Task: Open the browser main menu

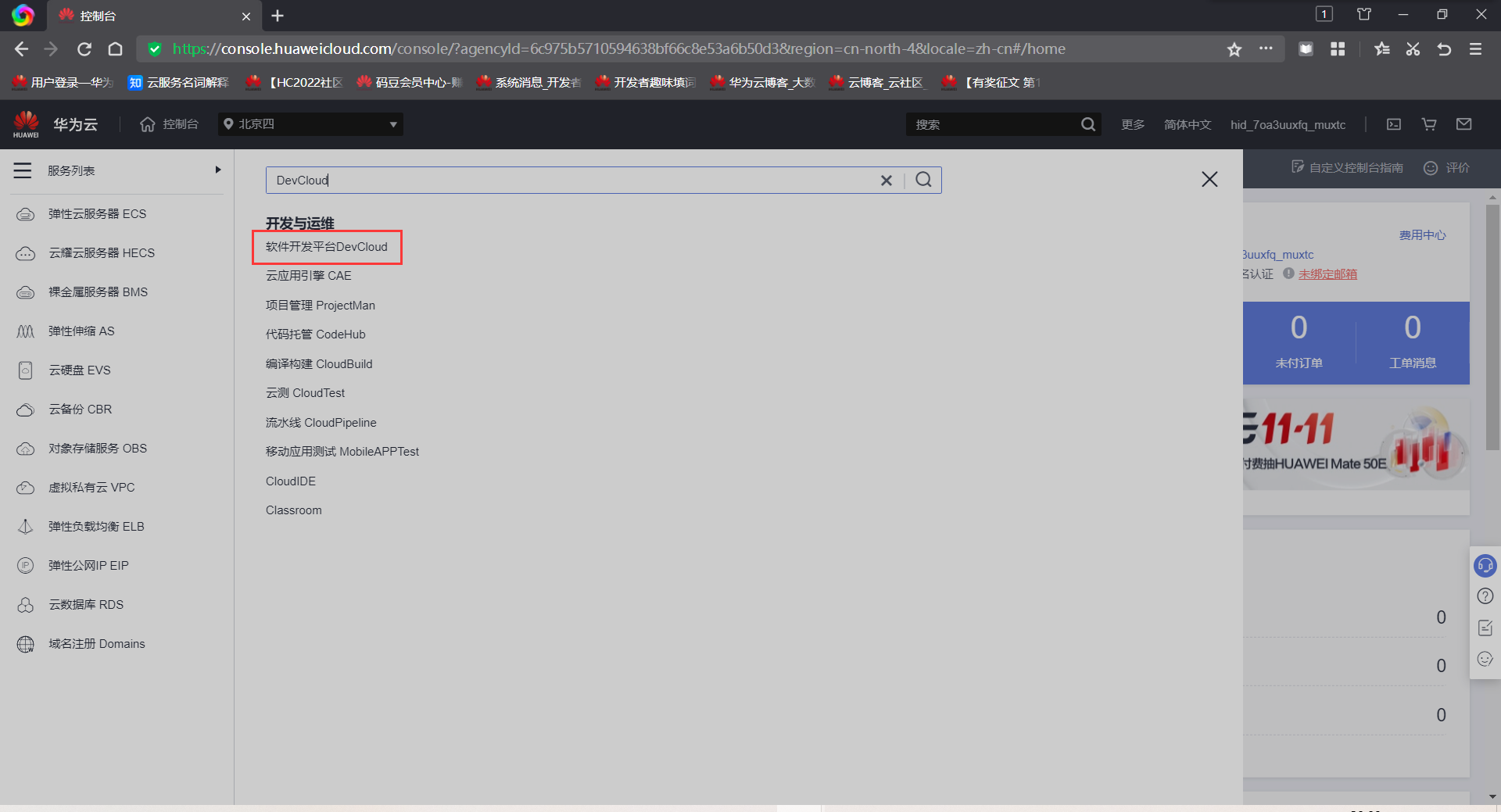Action: point(1475,49)
